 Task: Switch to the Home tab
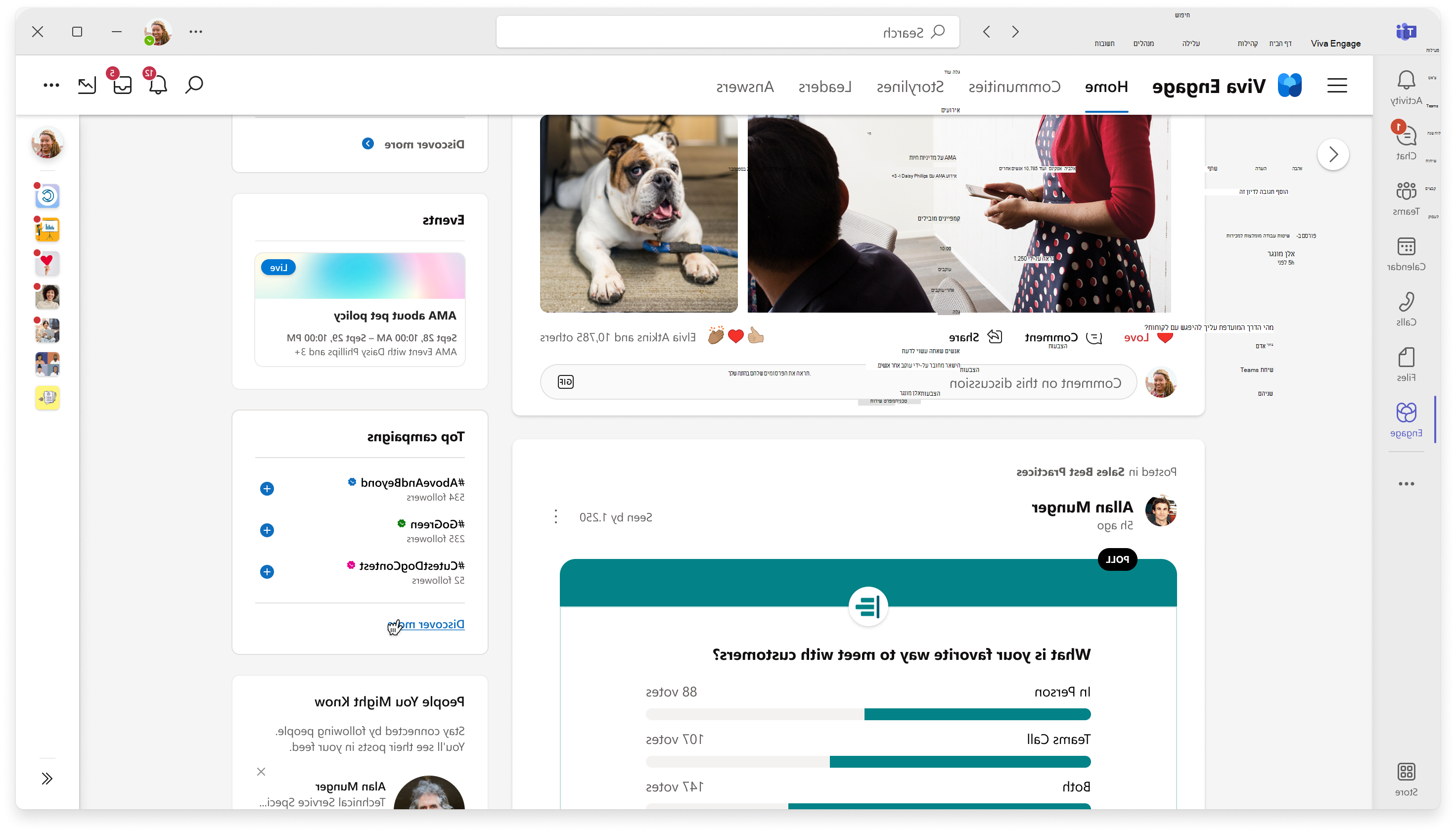coord(1106,87)
